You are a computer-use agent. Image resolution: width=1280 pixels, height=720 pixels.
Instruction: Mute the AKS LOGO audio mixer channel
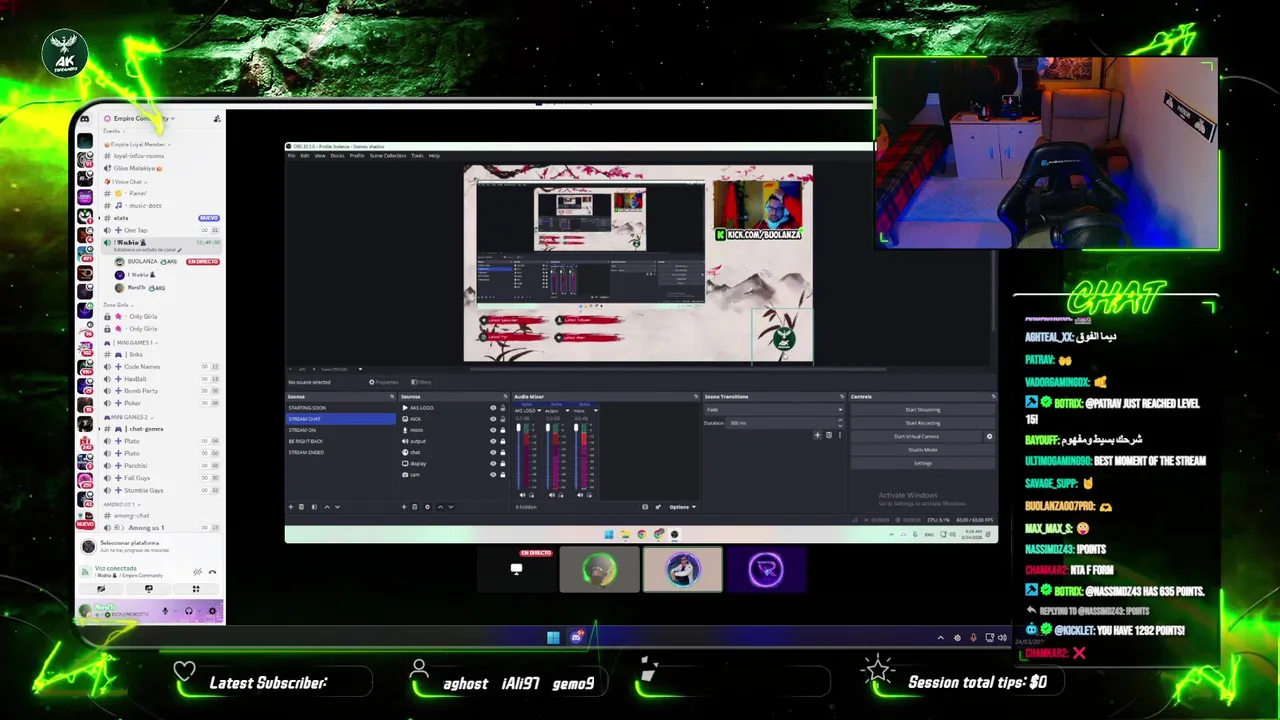(522, 495)
